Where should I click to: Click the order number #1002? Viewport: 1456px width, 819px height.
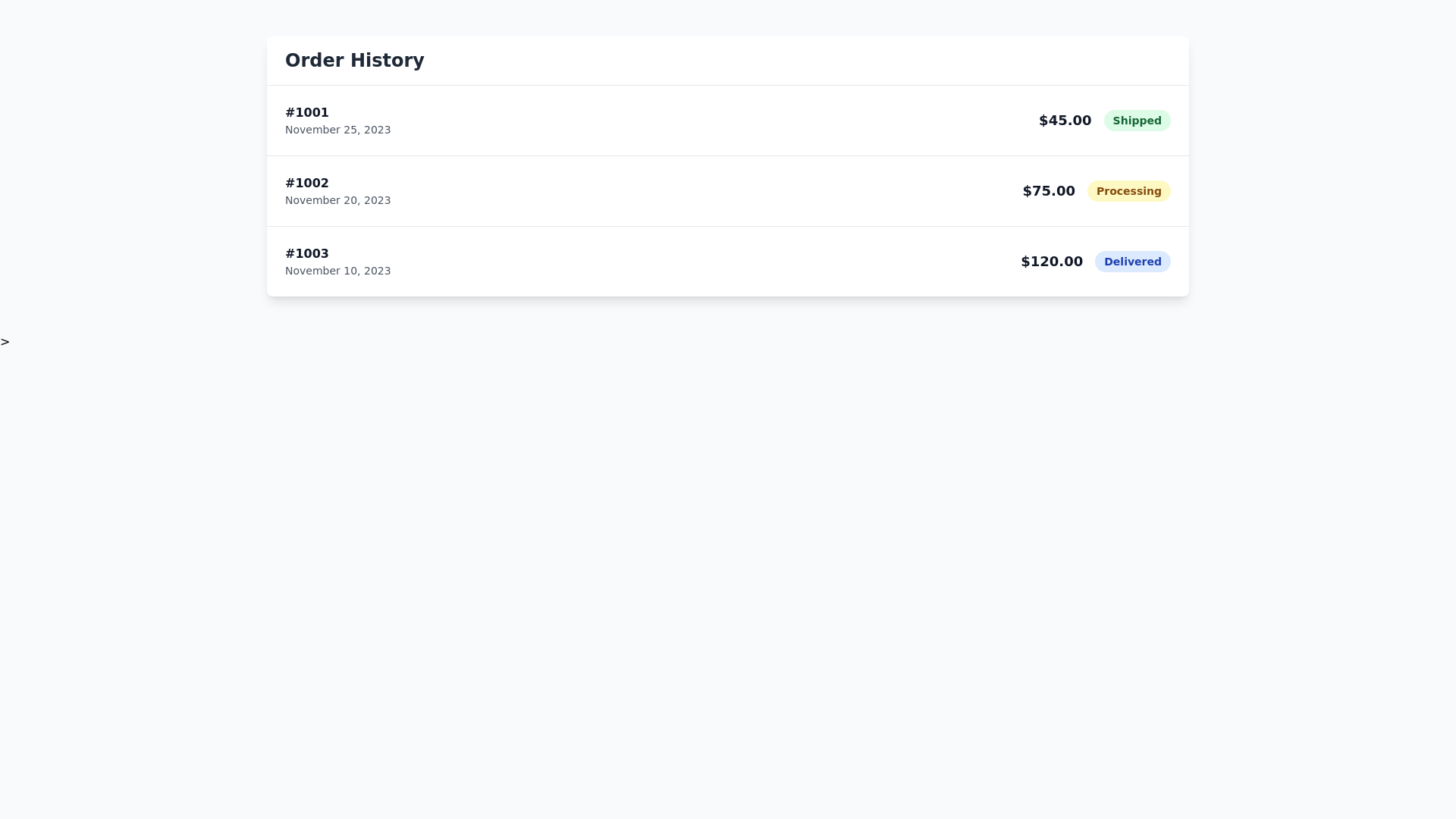click(306, 183)
